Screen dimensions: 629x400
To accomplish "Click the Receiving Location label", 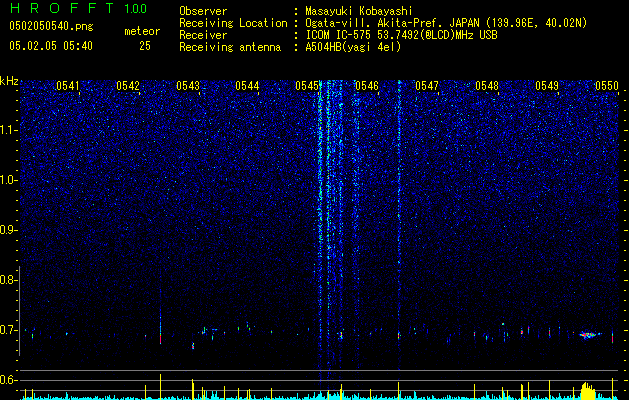I will pyautogui.click(x=233, y=23).
